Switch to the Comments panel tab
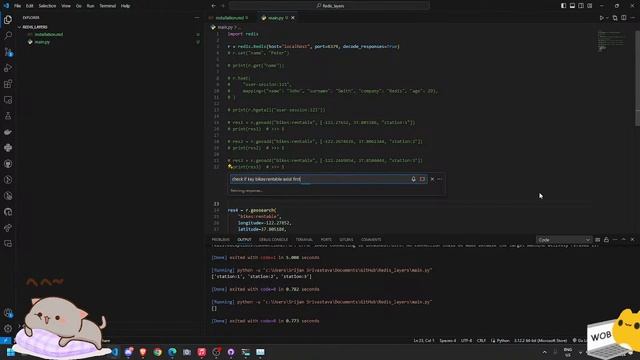 tap(371, 240)
